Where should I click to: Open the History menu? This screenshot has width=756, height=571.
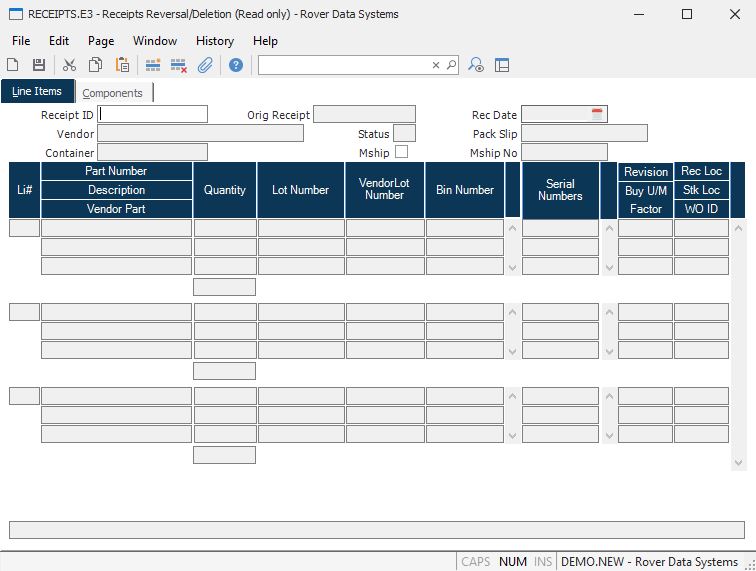click(x=214, y=41)
